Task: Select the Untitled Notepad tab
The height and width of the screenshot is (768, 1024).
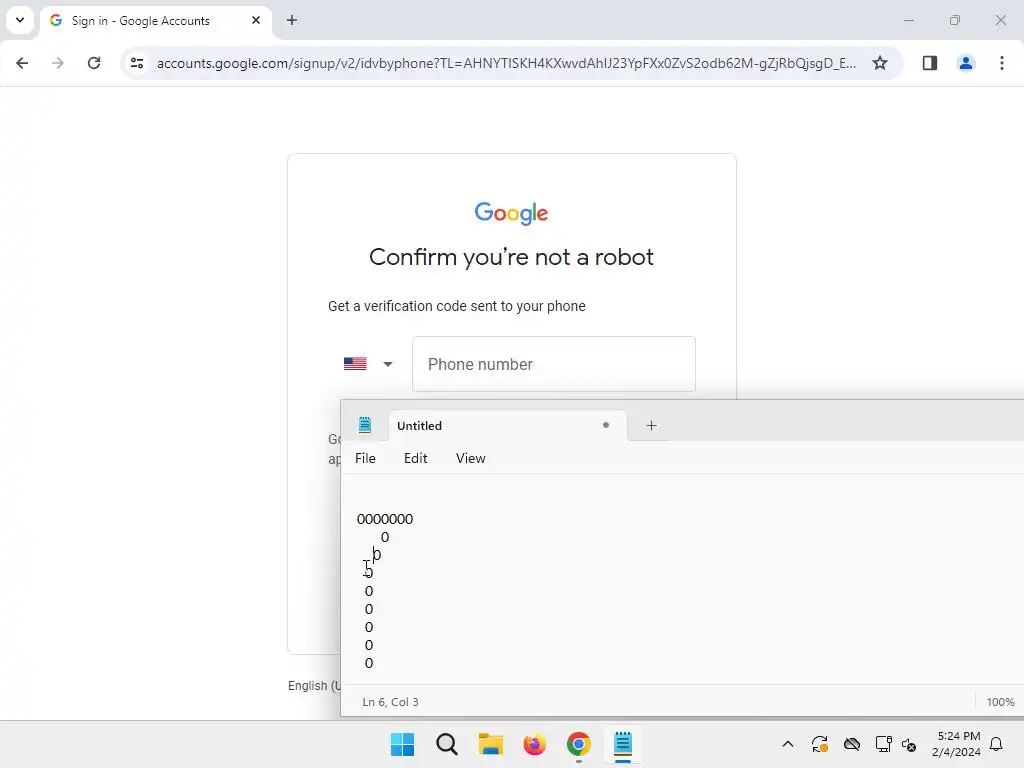Action: (507, 426)
